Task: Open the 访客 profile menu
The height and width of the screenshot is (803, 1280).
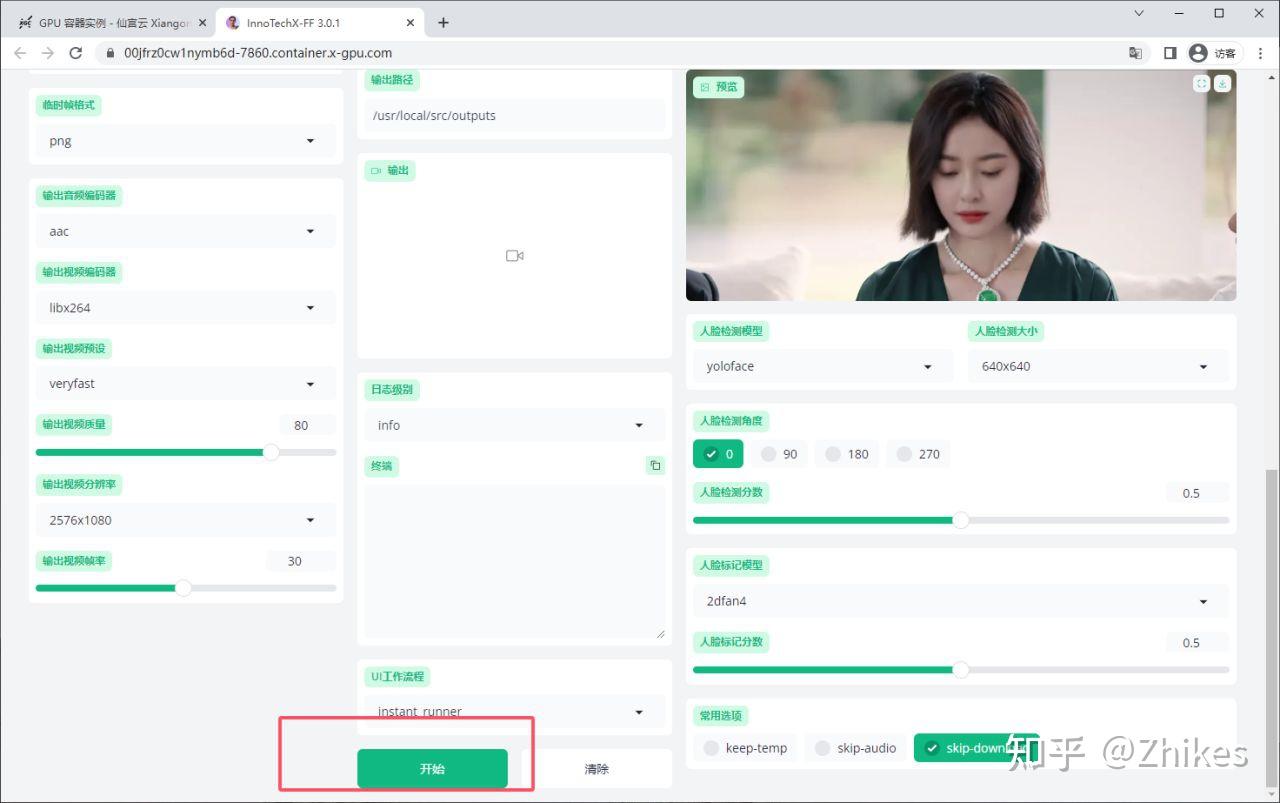Action: coord(1212,53)
